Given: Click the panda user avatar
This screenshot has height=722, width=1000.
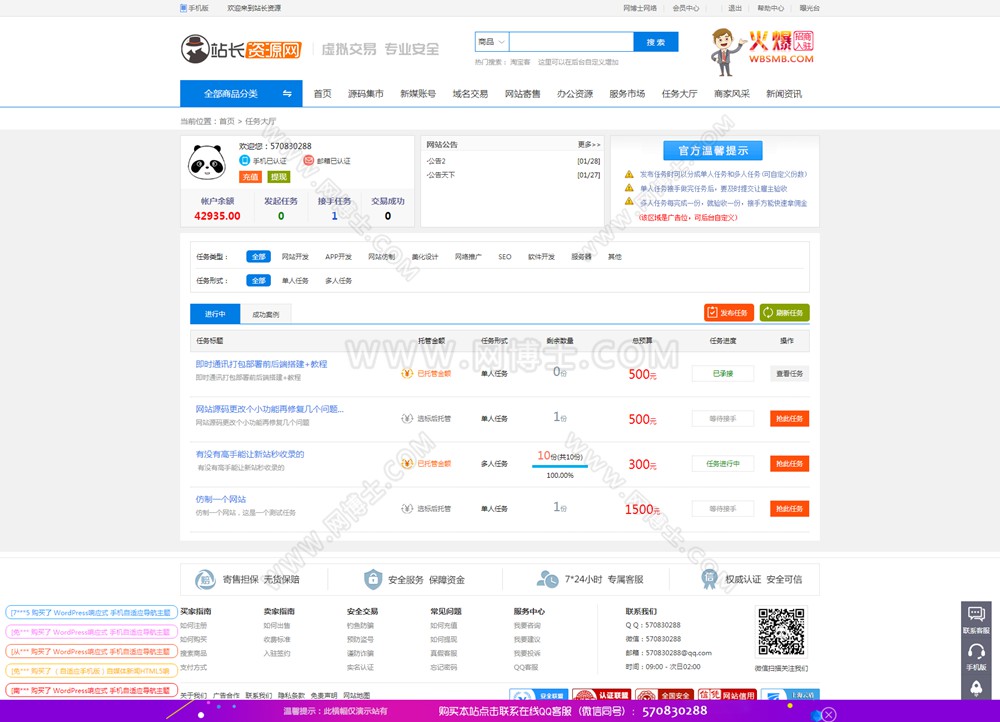Looking at the screenshot, I should point(207,161).
